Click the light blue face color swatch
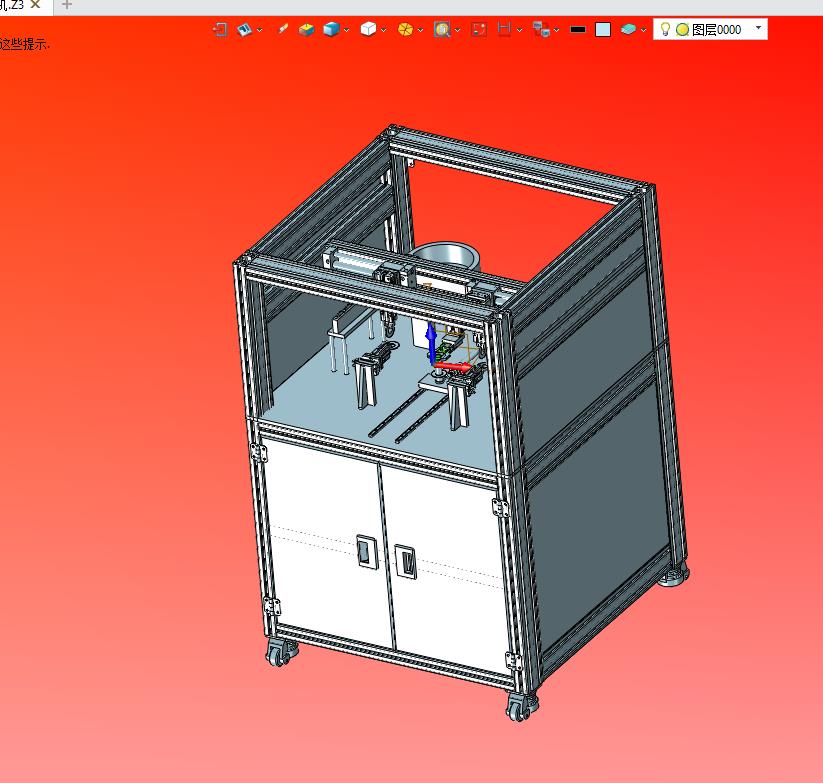 pyautogui.click(x=603, y=29)
